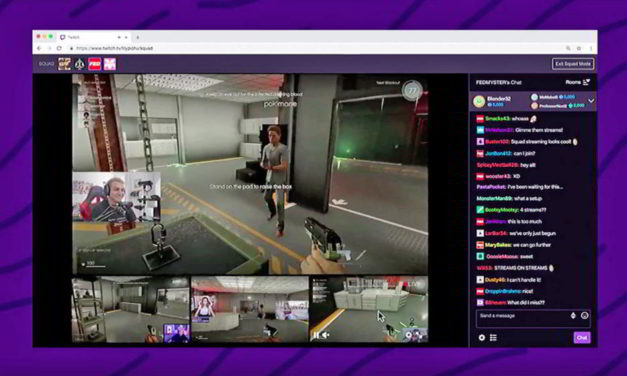The height and width of the screenshot is (376, 627).
Task: Open the browser three-dot menu
Action: point(591,48)
